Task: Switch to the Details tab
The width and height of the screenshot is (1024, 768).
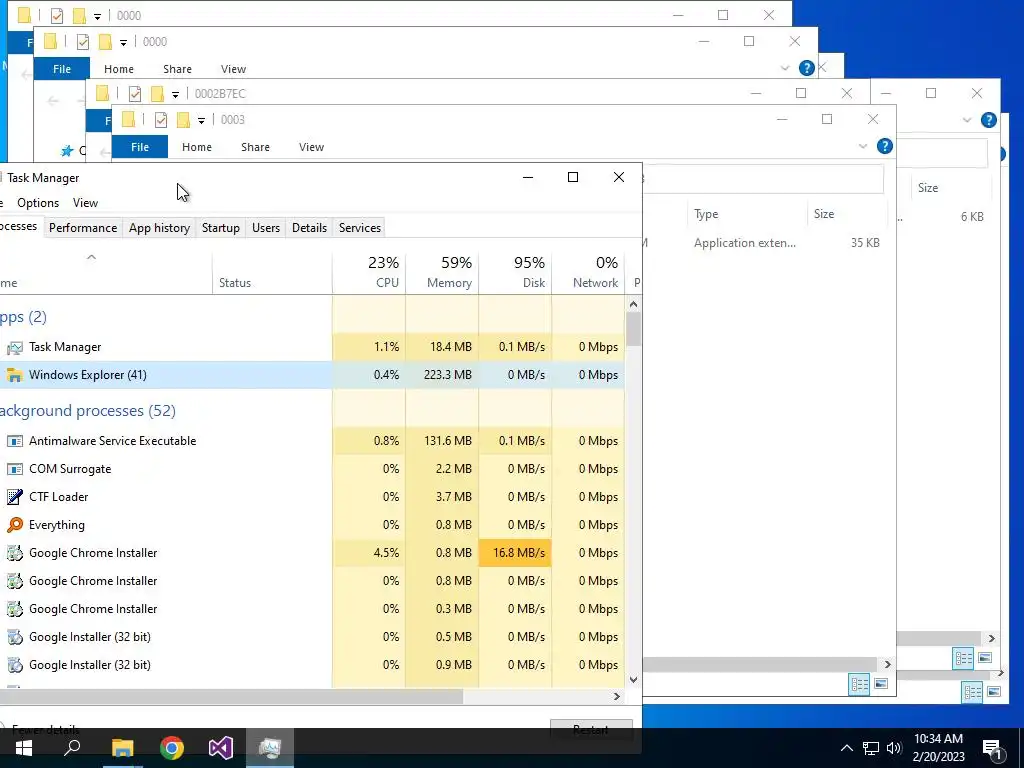Action: pos(310,228)
